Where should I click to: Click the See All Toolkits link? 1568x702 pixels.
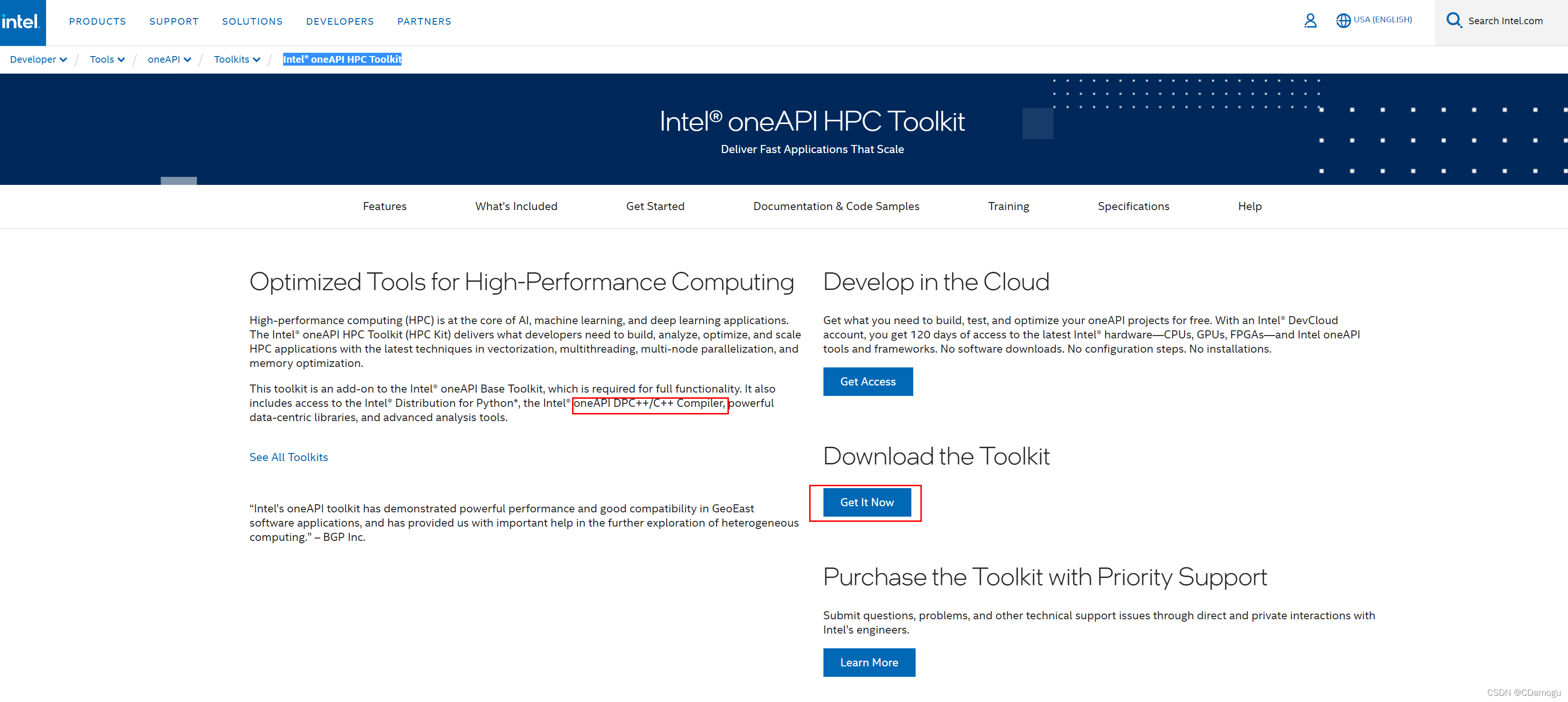click(289, 457)
